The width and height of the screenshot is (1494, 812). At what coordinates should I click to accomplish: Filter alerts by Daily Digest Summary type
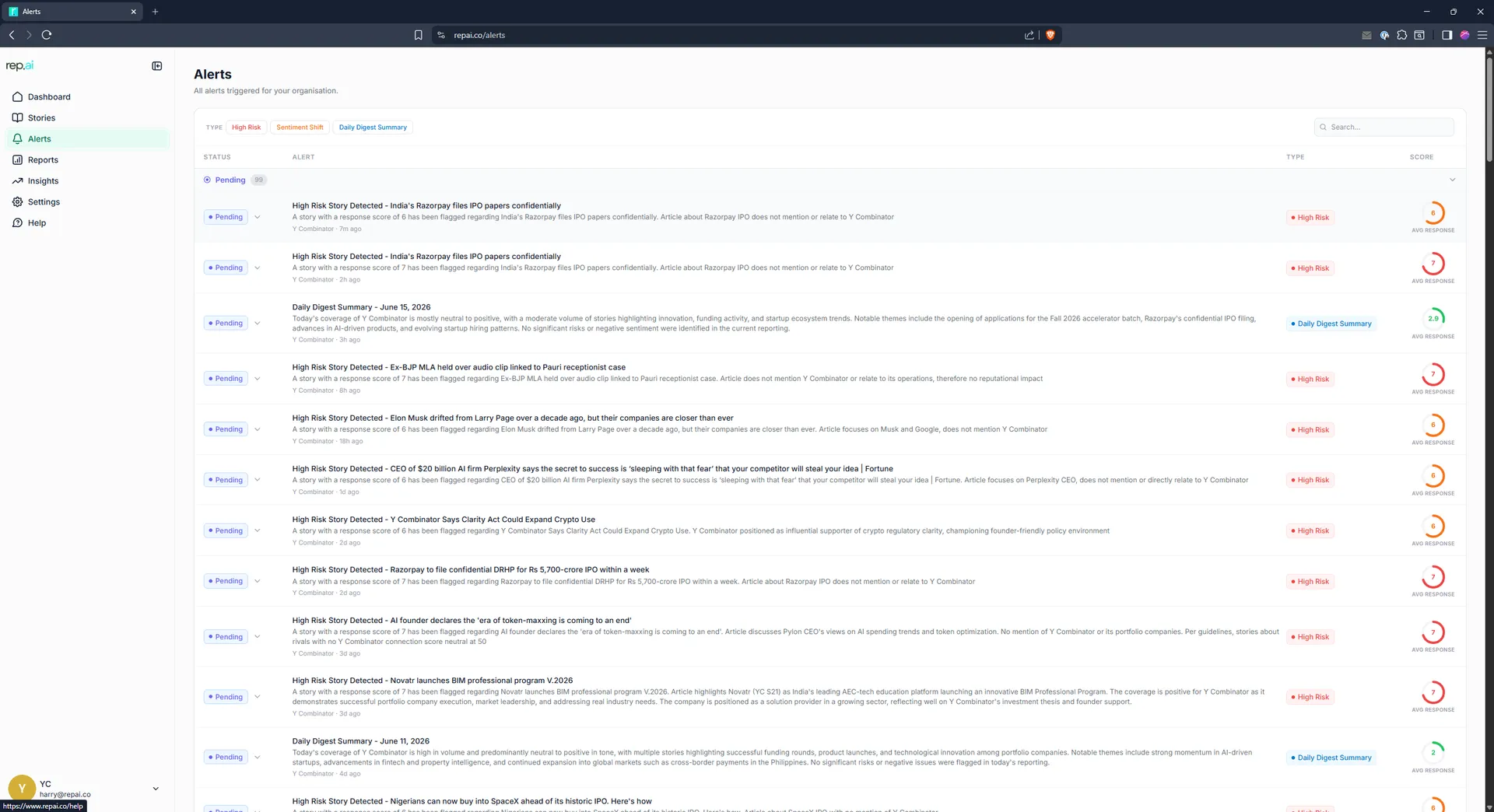[x=373, y=128]
